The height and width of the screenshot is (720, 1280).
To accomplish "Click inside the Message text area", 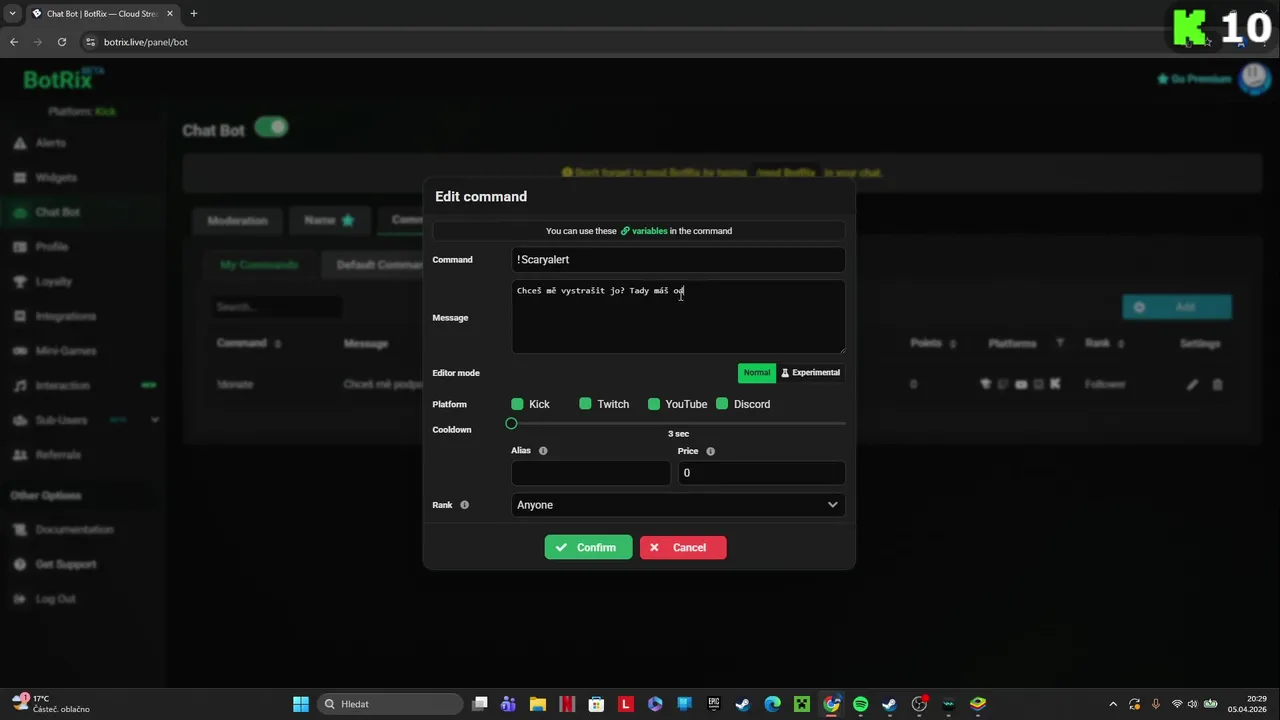I will (x=678, y=317).
